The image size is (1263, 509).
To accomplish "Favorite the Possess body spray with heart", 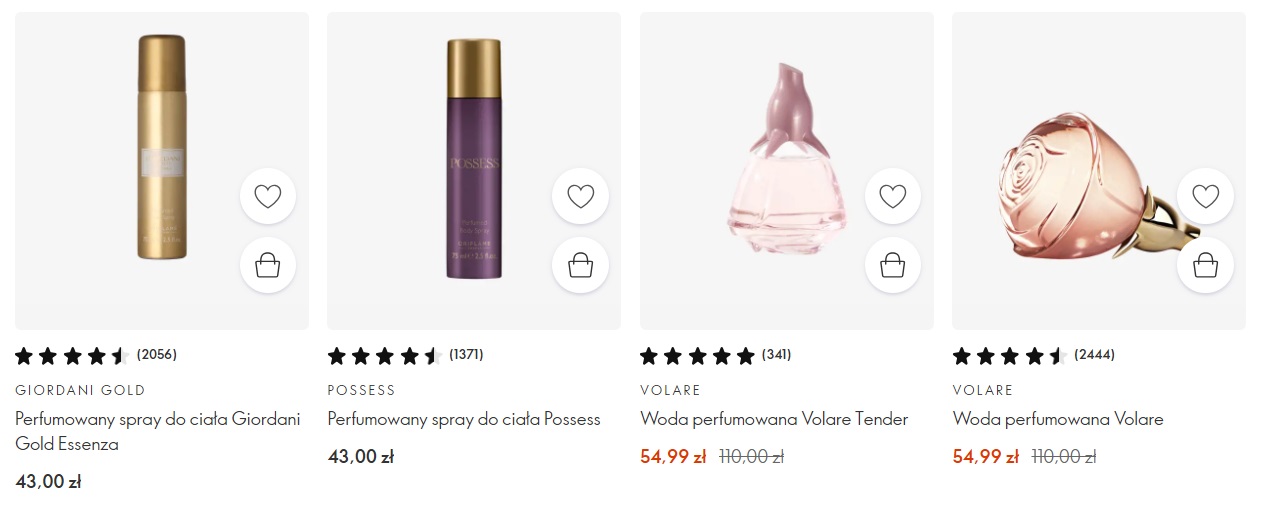I will click(580, 196).
